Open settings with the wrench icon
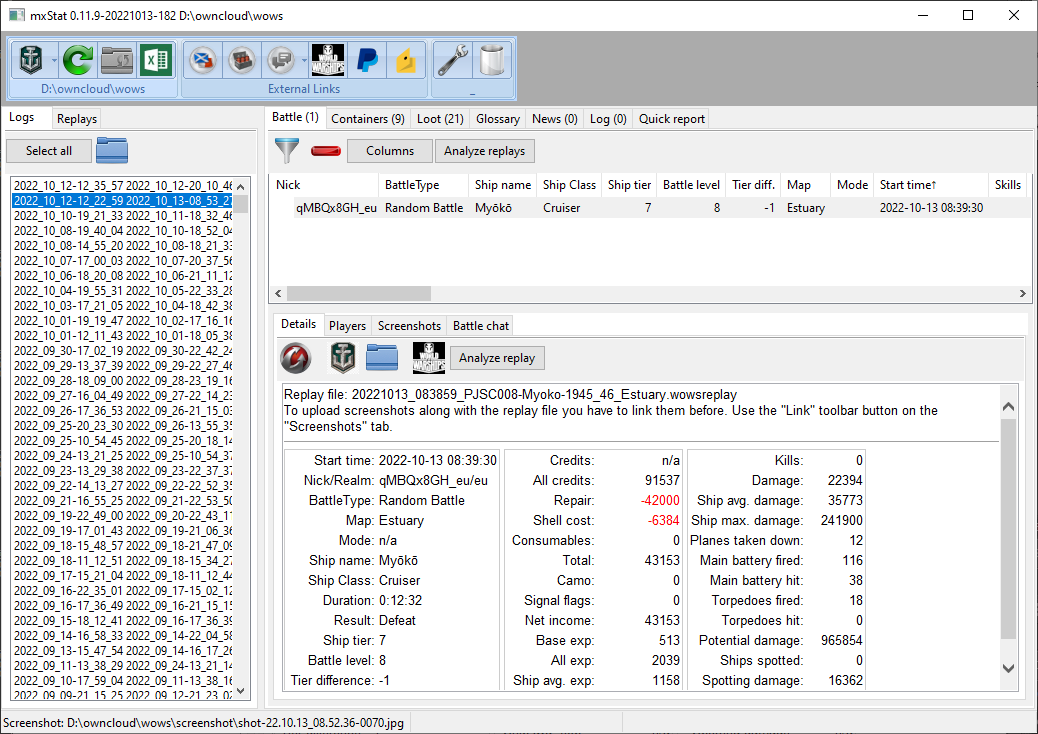Screen dimensions: 1038x734 (453, 60)
